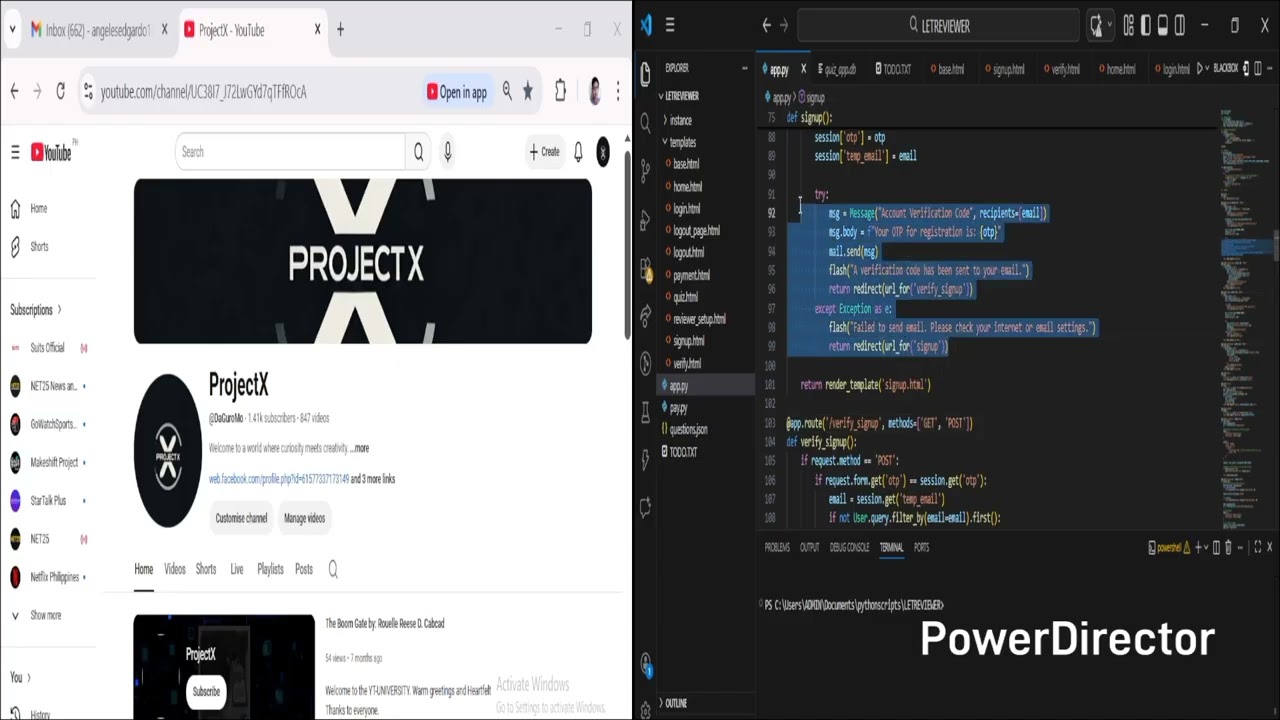Open Chrome profile picture
Screen dimensions: 1280x720
point(595,91)
